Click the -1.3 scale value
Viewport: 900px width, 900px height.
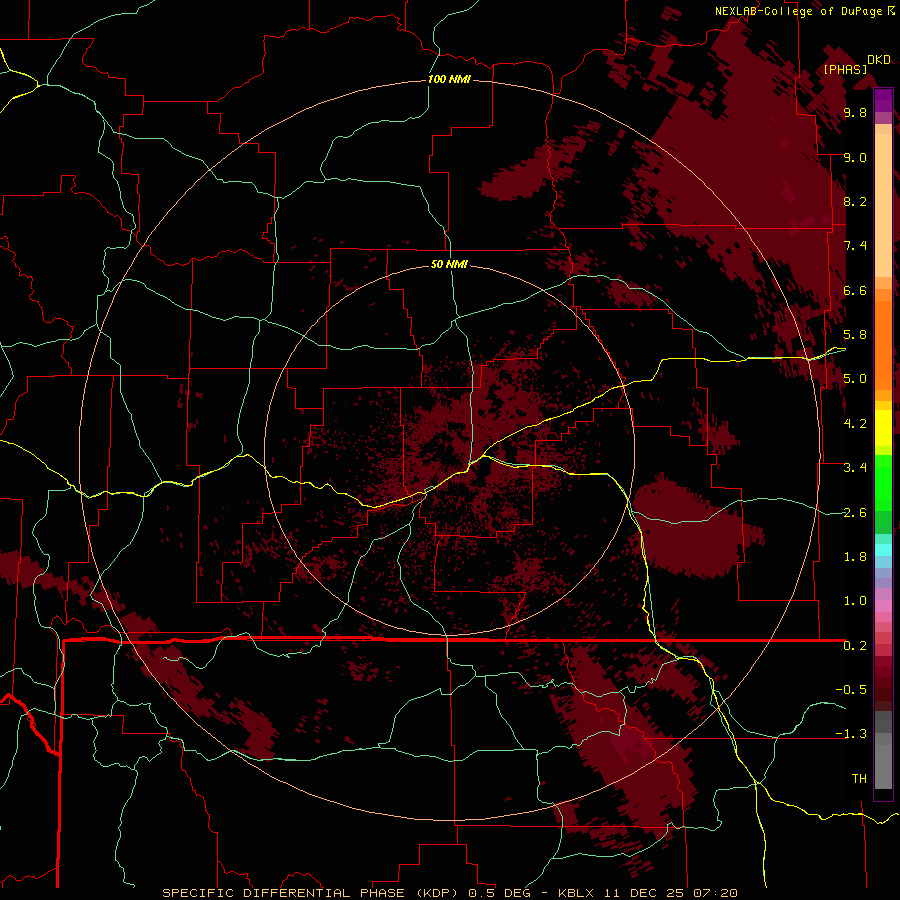coord(851,734)
